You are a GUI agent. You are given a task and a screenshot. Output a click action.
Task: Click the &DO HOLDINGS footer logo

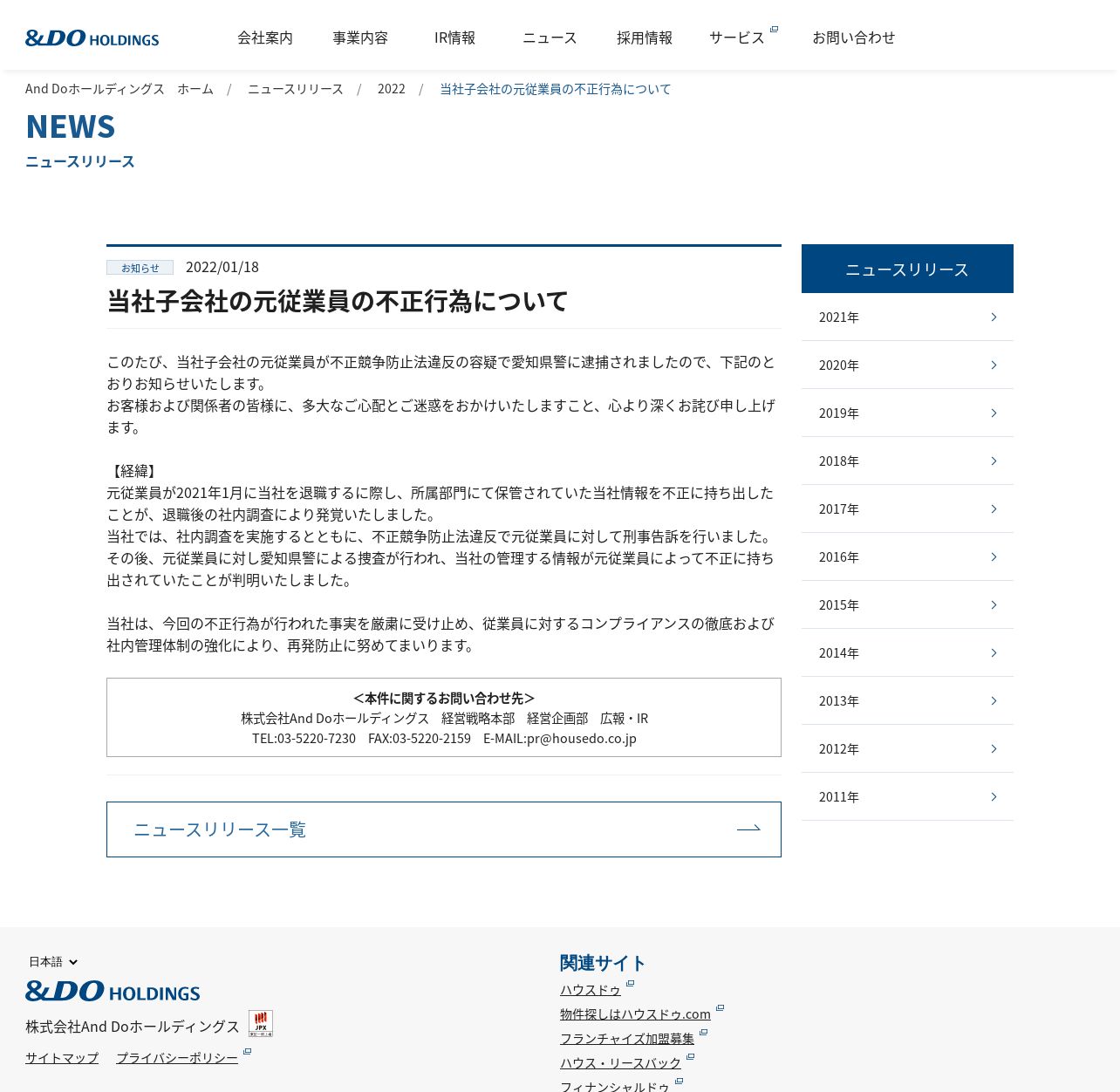pyautogui.click(x=113, y=991)
